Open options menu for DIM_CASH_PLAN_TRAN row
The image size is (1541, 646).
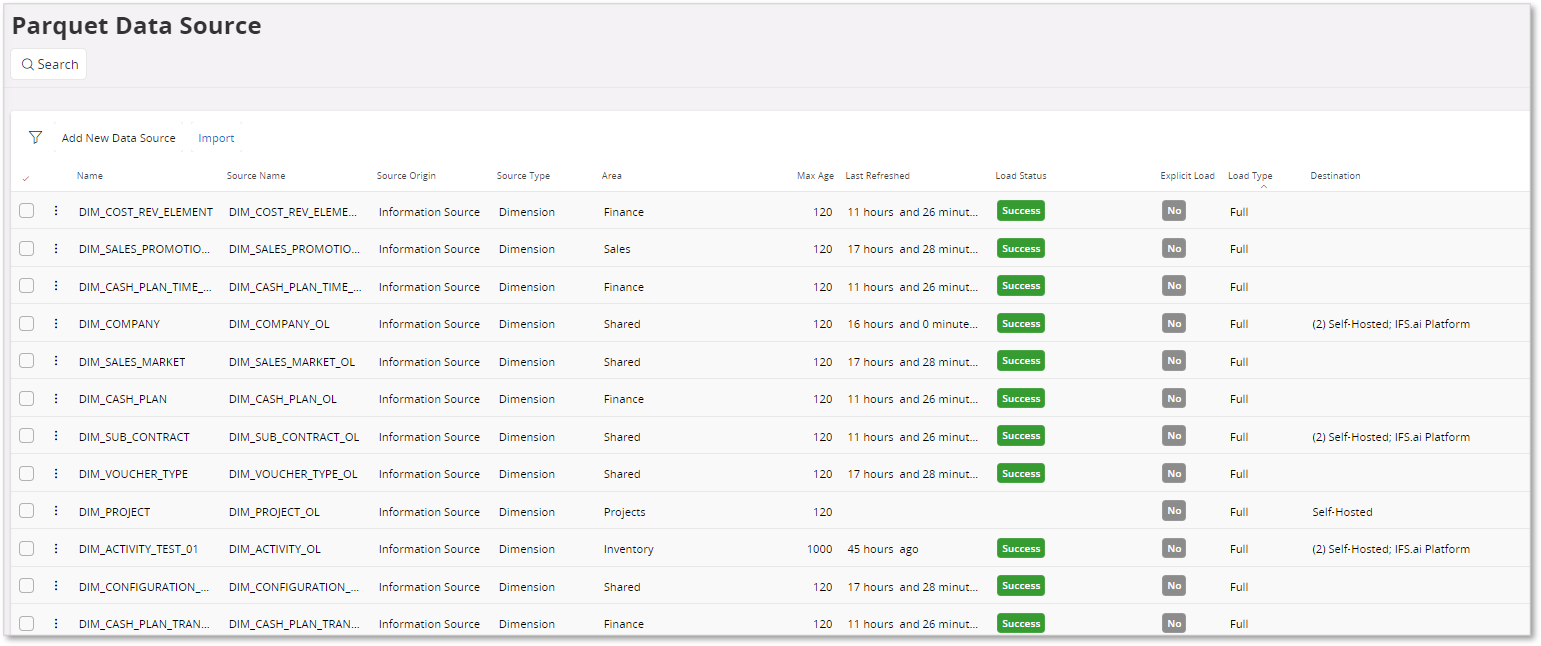pyautogui.click(x=56, y=623)
